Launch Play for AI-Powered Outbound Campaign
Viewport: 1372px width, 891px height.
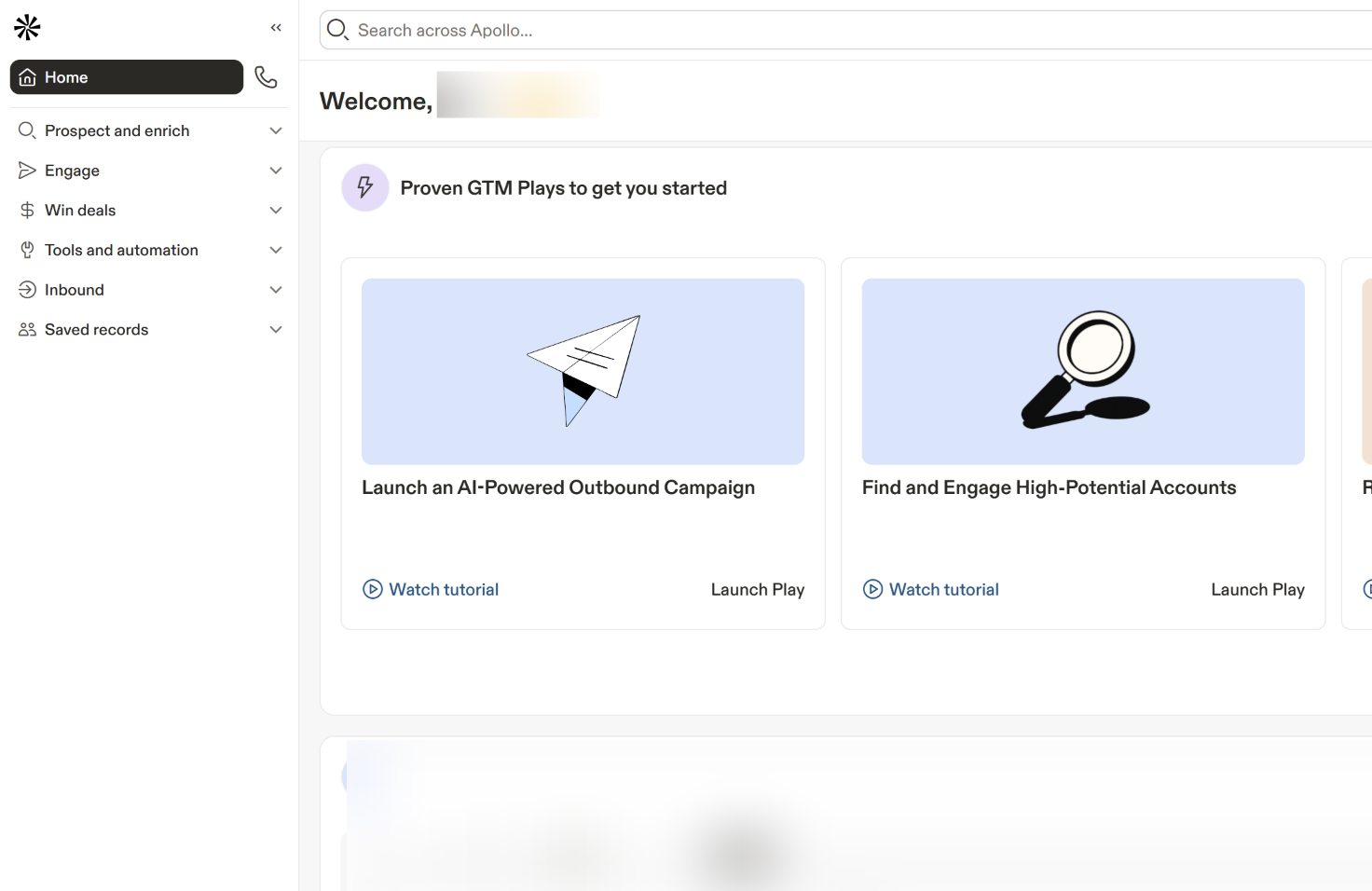(x=757, y=589)
